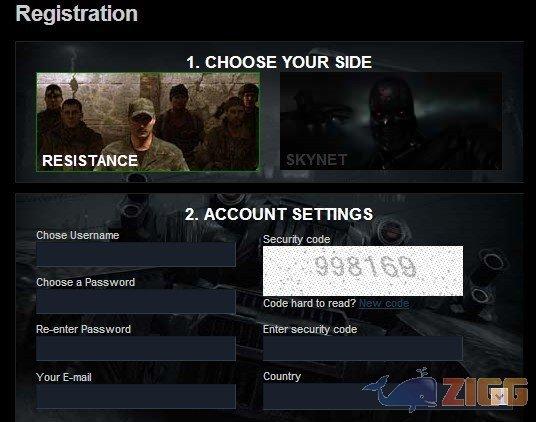Click the blue whale logo watermark

point(400,390)
